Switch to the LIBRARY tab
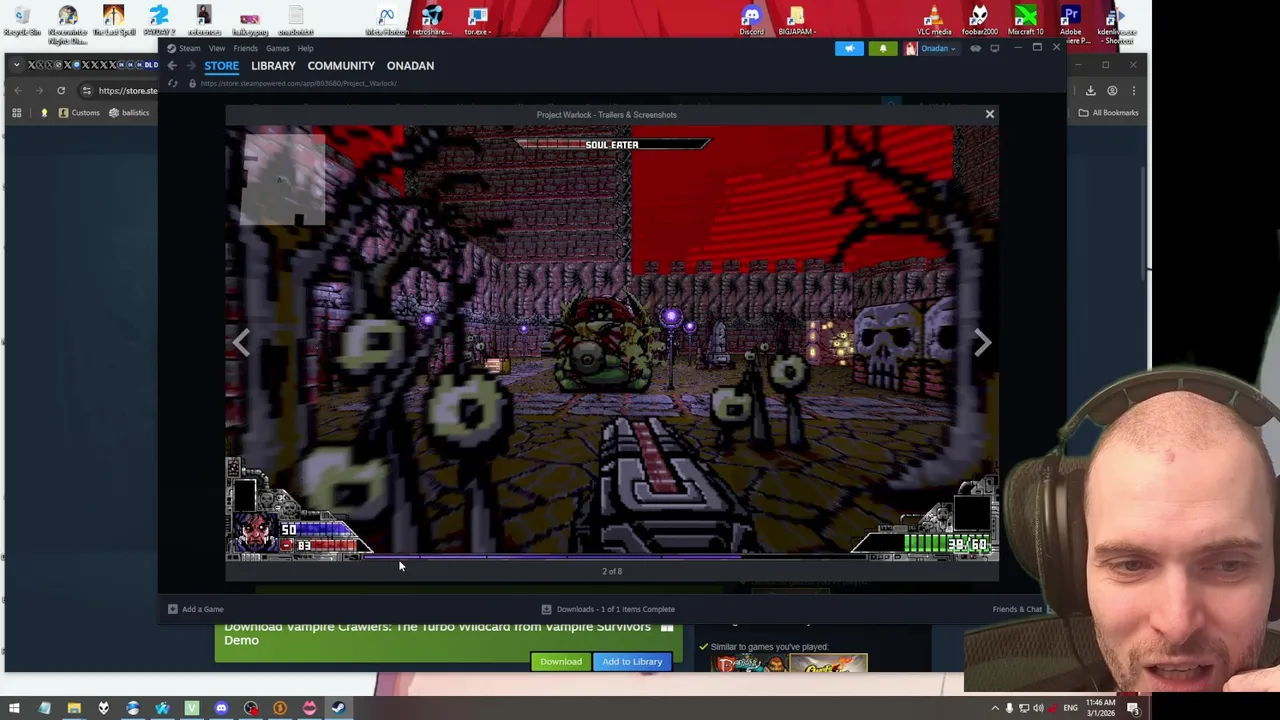 (x=273, y=66)
